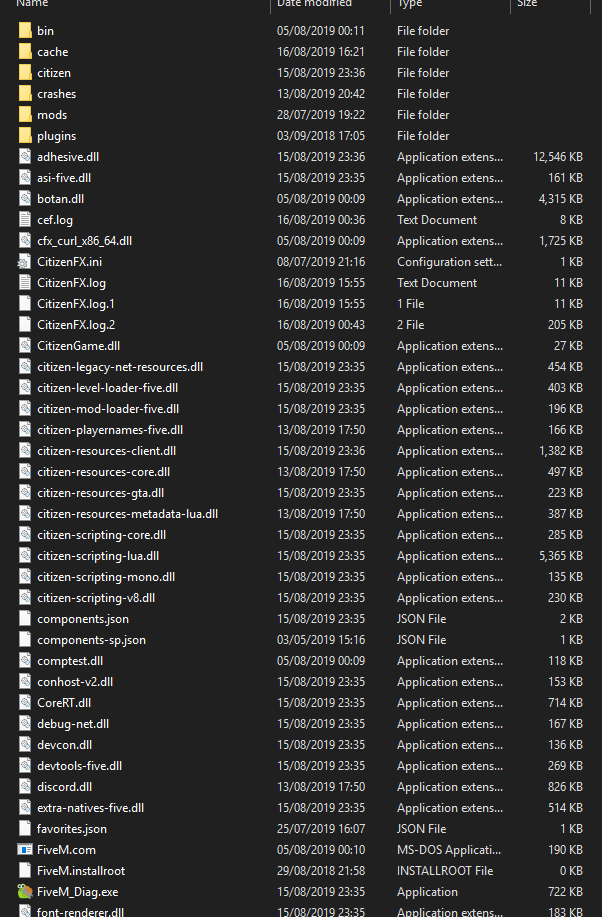Image resolution: width=602 pixels, height=917 pixels.
Task: Click the CitizenFX.log.1 blank file icon
Action: 25,304
